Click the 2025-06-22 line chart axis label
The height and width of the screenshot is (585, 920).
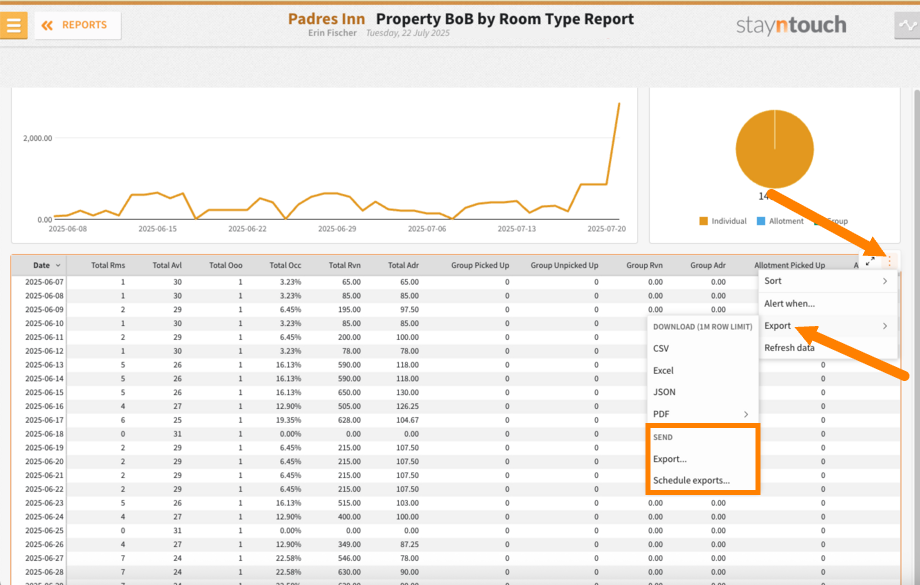(x=247, y=229)
